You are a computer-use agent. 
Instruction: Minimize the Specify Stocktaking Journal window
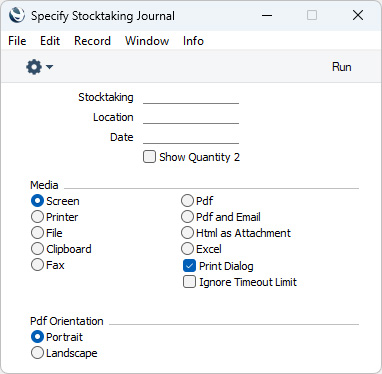pyautogui.click(x=267, y=15)
